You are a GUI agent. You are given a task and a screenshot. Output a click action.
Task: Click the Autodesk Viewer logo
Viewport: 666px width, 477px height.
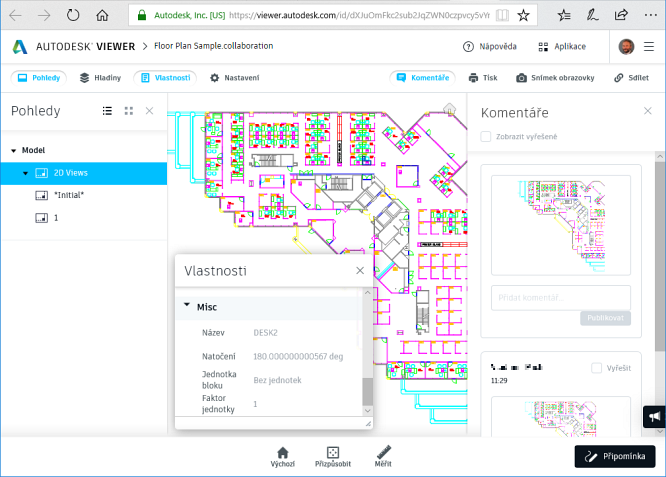pyautogui.click(x=20, y=46)
